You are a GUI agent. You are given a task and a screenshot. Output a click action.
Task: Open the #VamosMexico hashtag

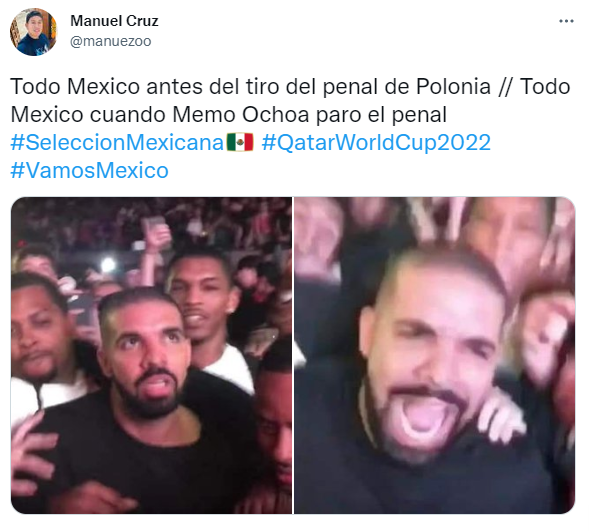click(89, 170)
